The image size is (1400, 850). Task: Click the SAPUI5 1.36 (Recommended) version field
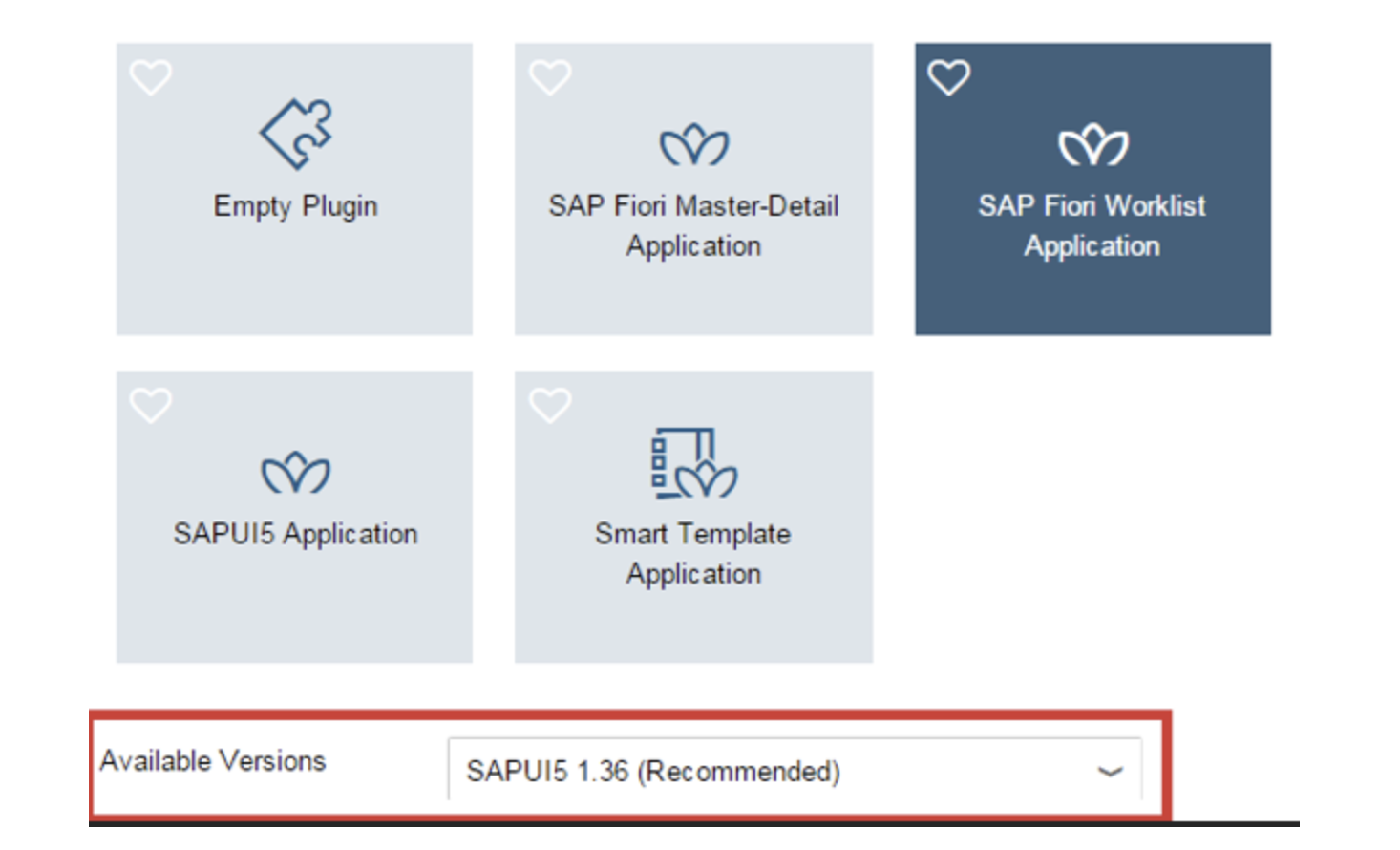795,770
